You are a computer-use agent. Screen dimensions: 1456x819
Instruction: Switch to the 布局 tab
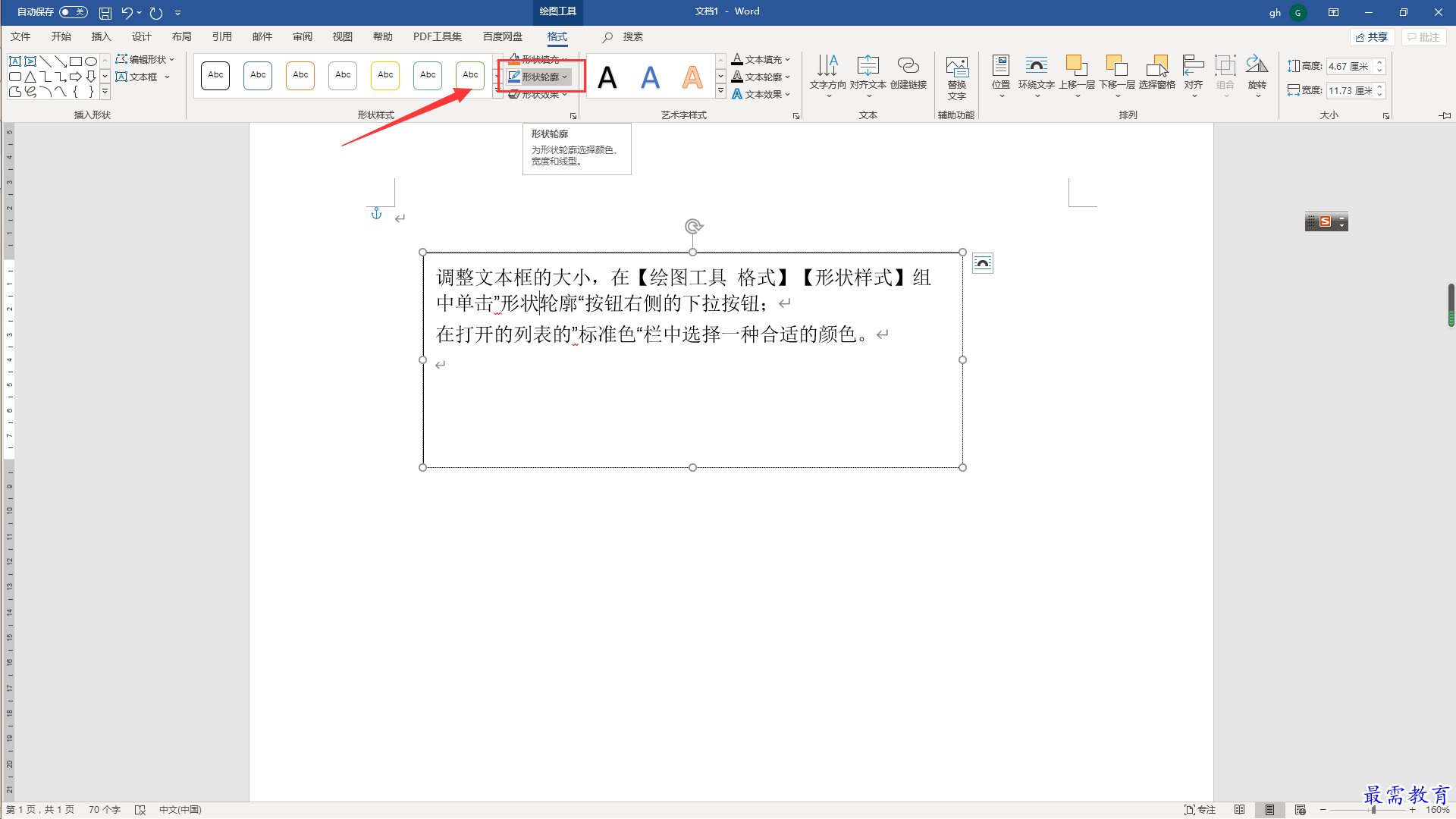click(x=181, y=36)
